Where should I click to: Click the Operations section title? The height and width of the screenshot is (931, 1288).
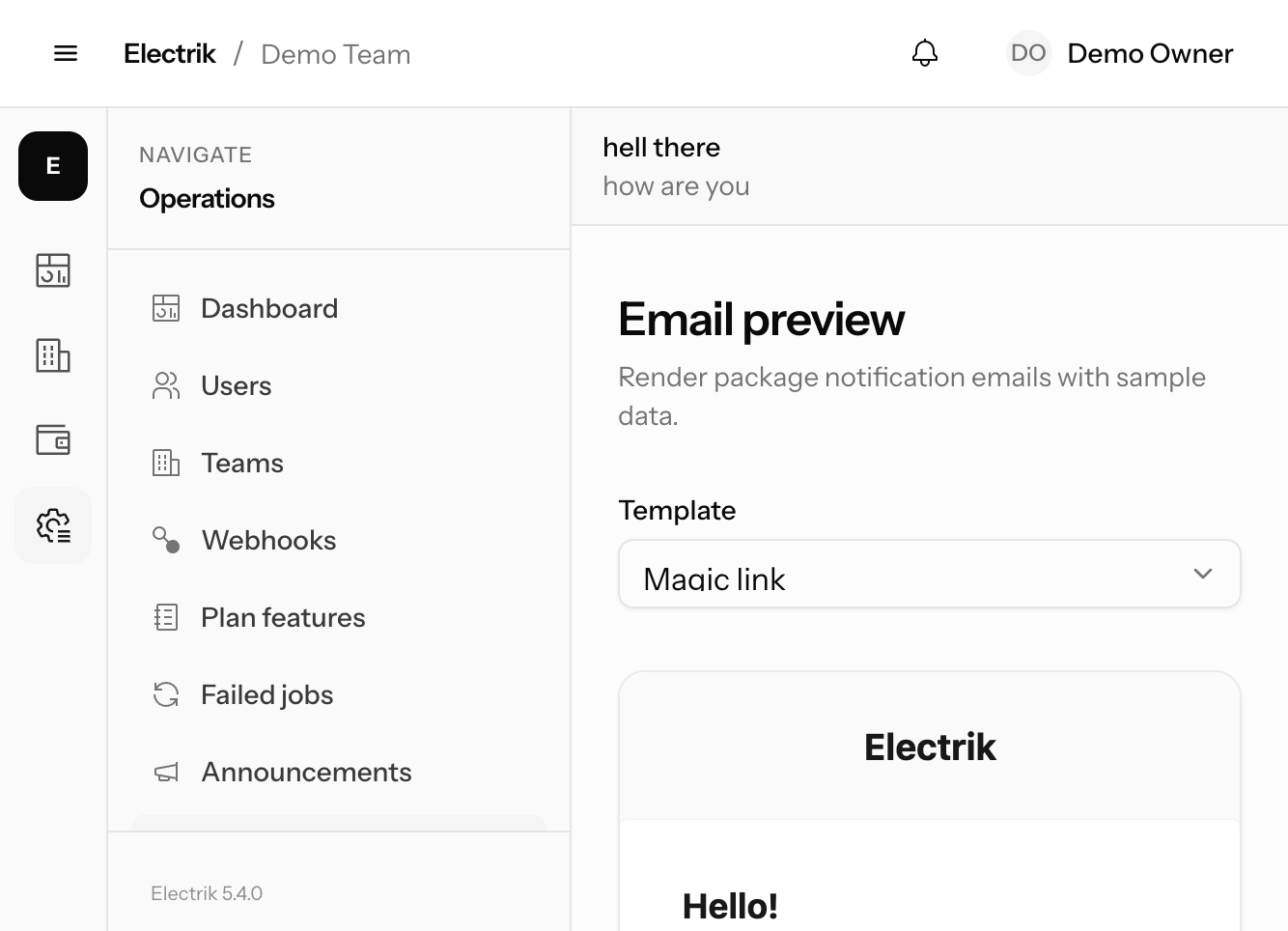pyautogui.click(x=207, y=198)
